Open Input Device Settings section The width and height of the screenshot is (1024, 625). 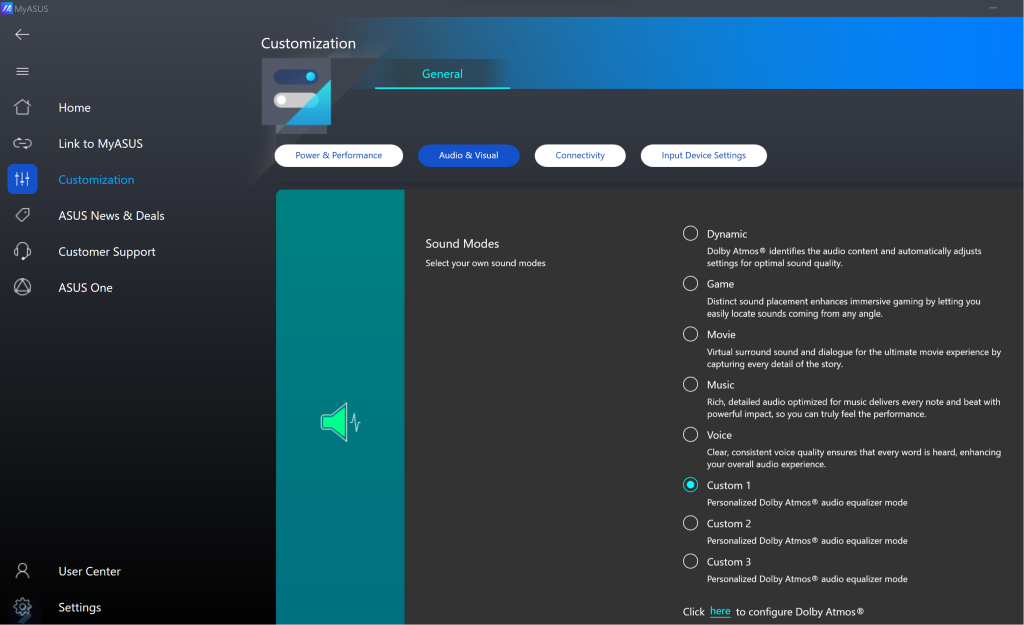click(703, 156)
